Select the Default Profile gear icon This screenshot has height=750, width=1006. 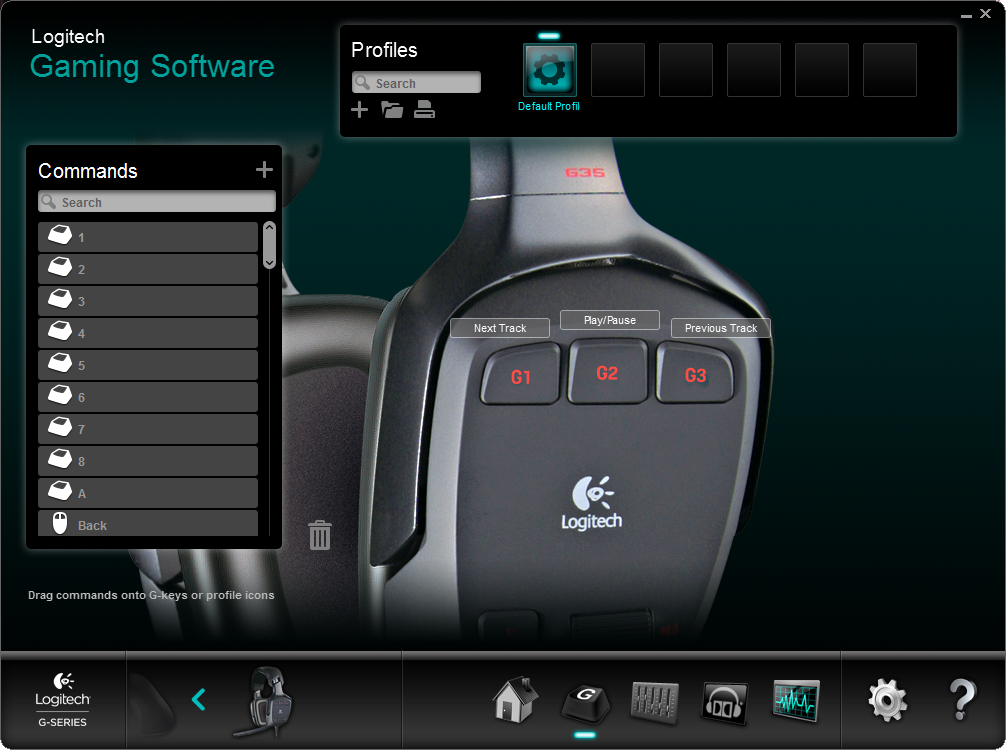[550, 70]
